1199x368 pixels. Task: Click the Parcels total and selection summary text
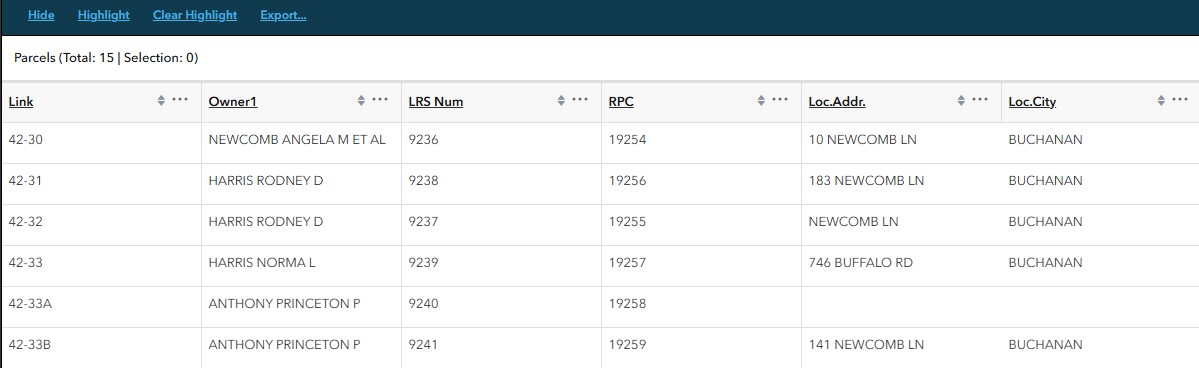point(106,58)
